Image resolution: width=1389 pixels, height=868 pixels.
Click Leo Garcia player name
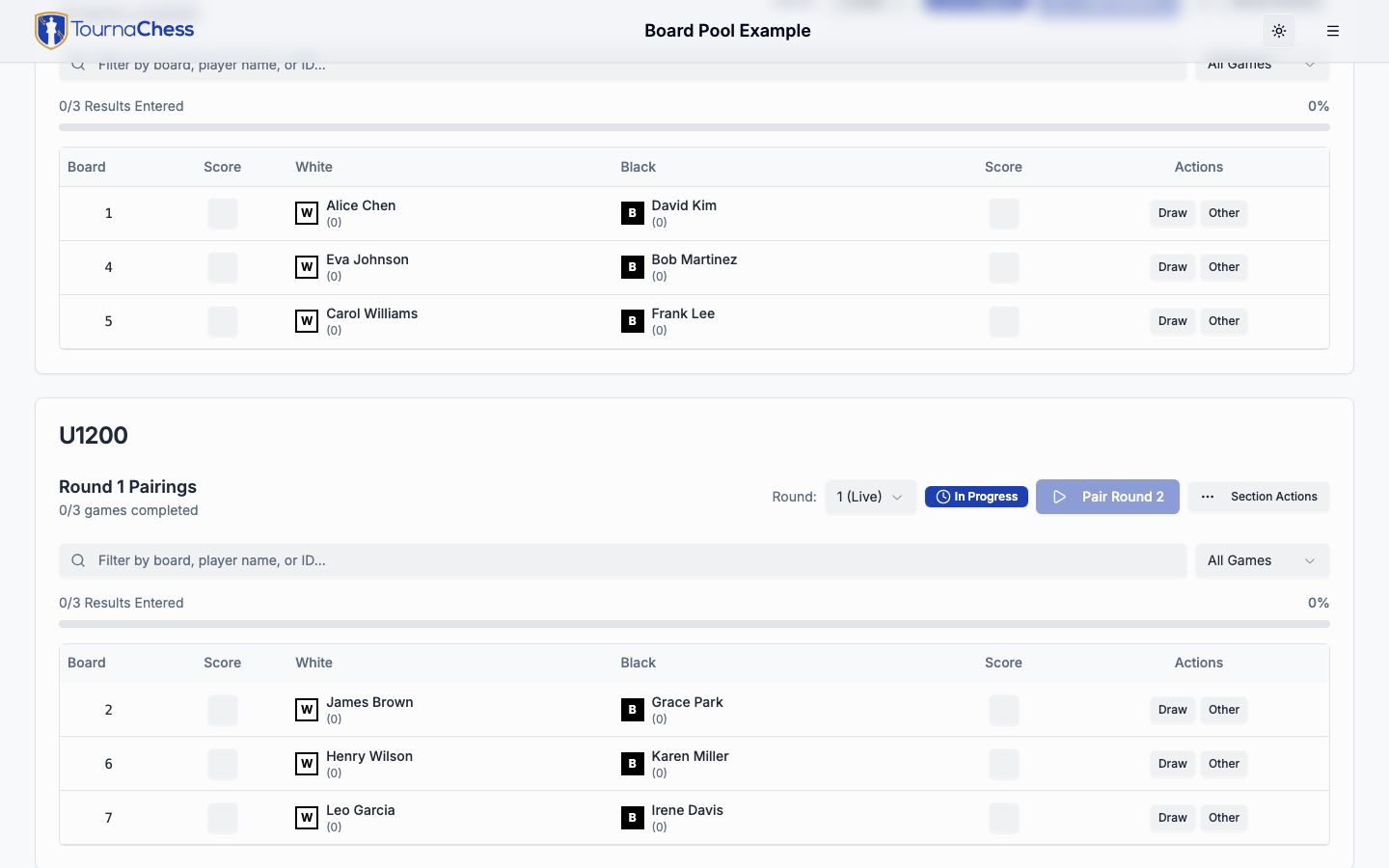point(361,810)
